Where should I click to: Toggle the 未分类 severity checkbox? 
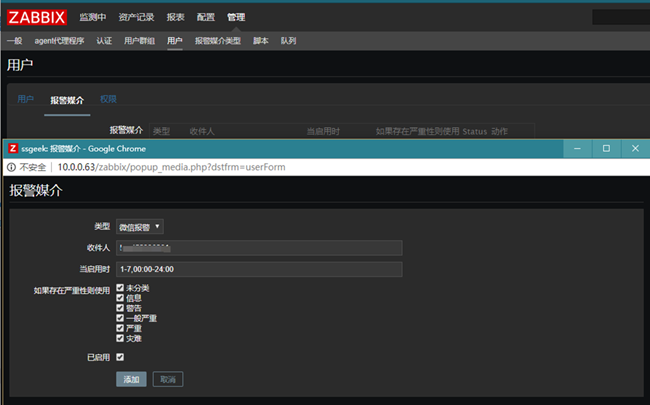(120, 288)
